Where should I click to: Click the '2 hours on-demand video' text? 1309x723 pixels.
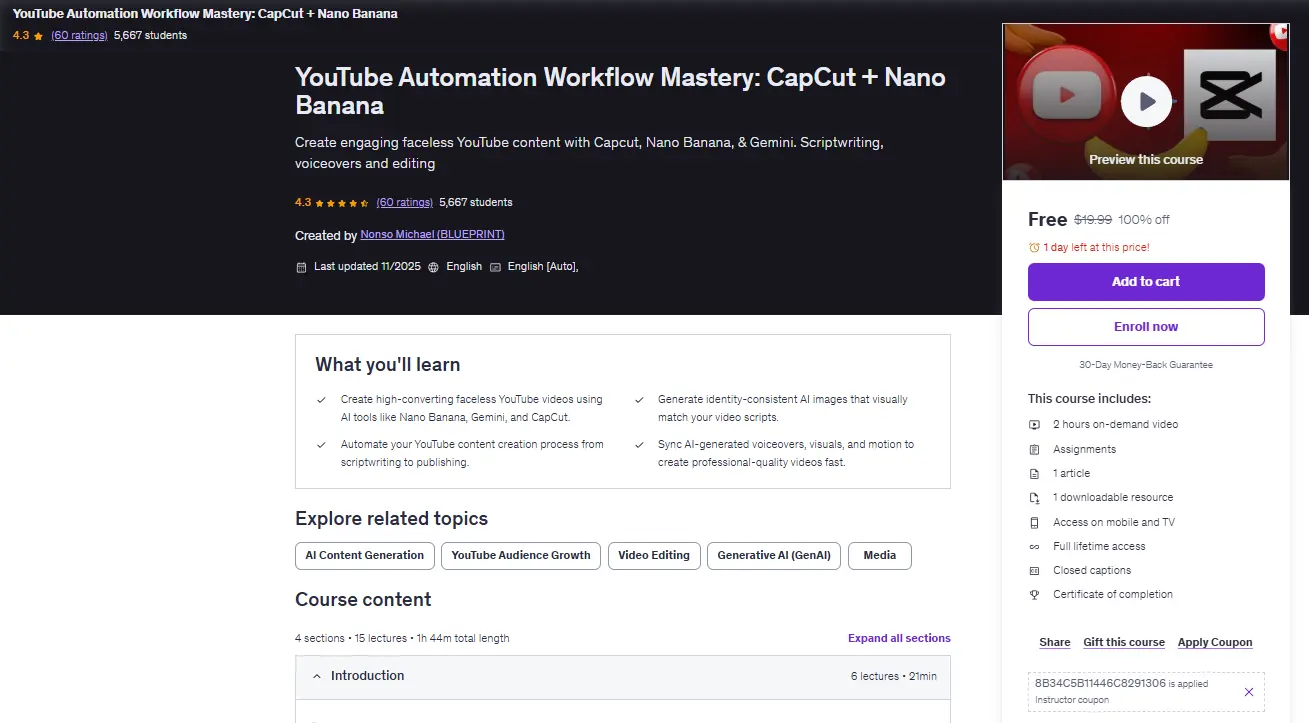[x=1115, y=425]
